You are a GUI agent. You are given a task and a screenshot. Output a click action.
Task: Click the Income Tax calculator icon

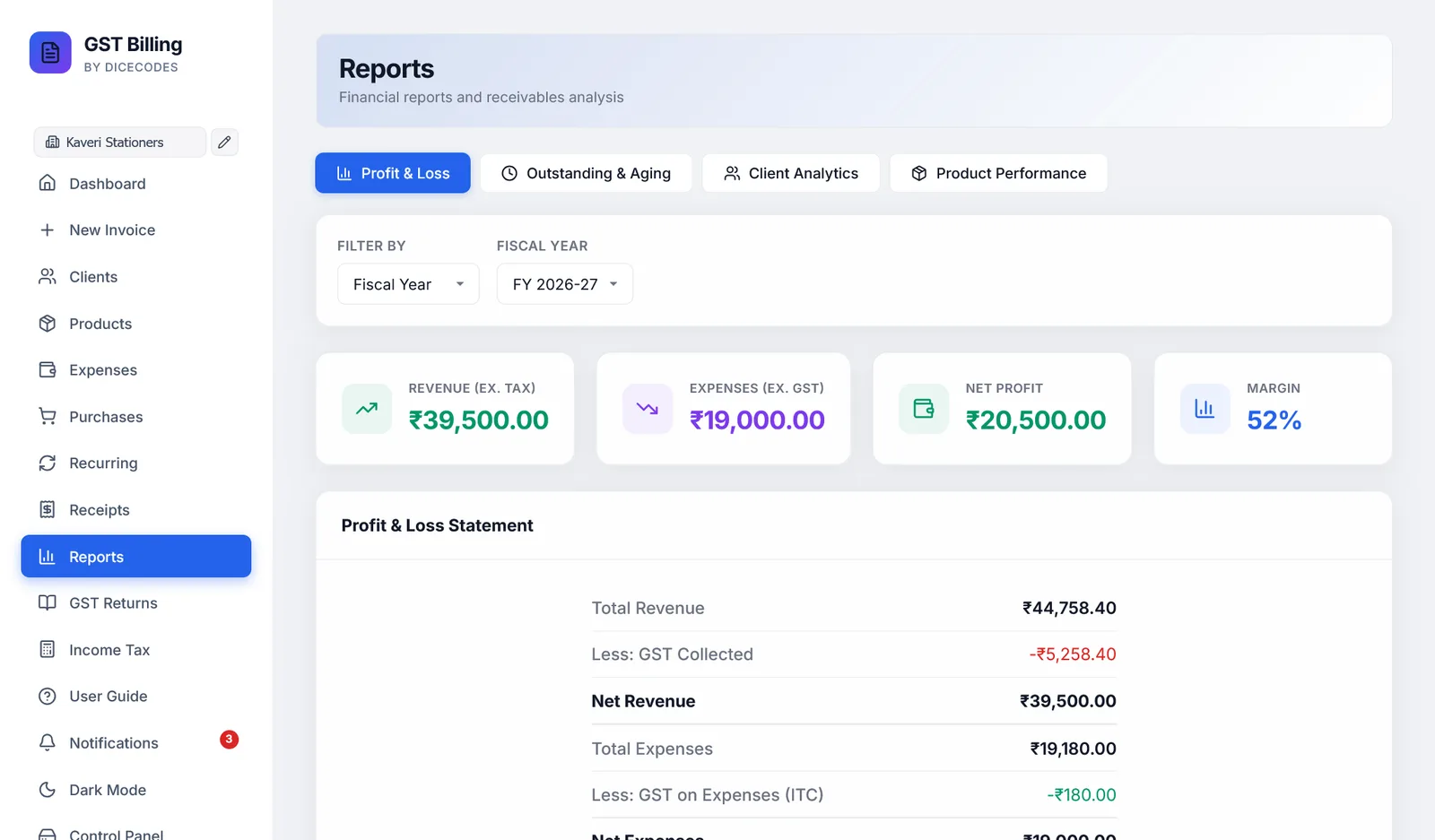tap(48, 649)
